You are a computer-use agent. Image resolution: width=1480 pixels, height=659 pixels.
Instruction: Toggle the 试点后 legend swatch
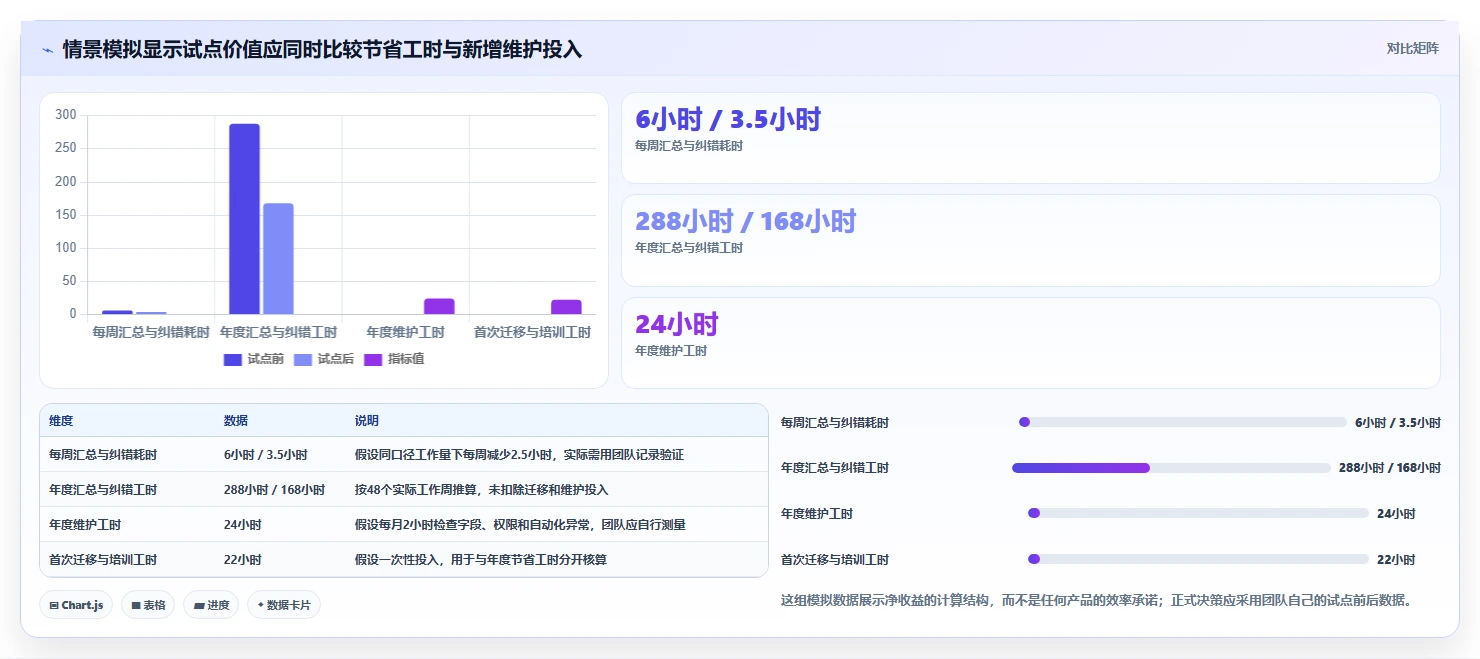click(x=303, y=359)
